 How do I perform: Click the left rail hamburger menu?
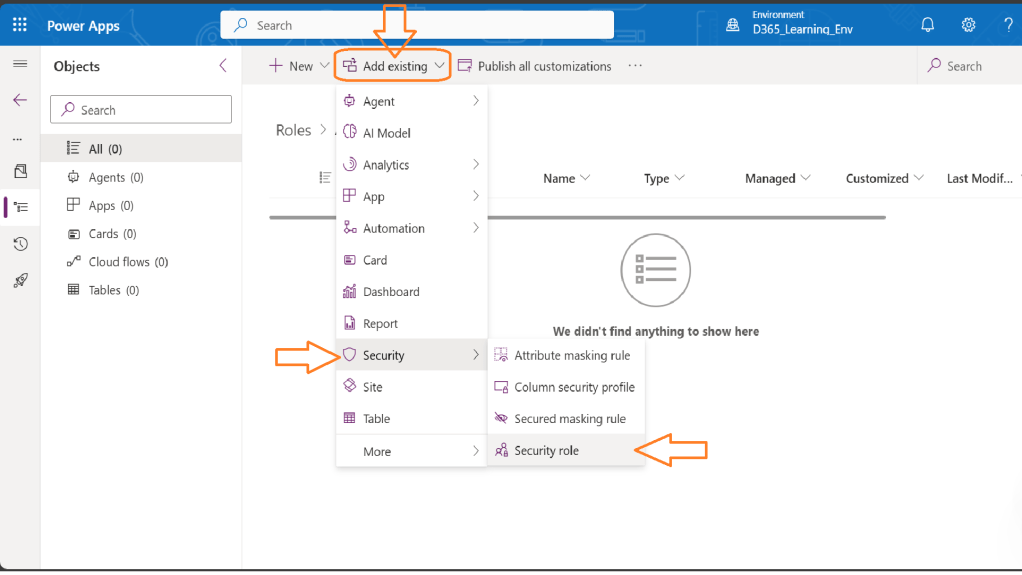click(20, 65)
